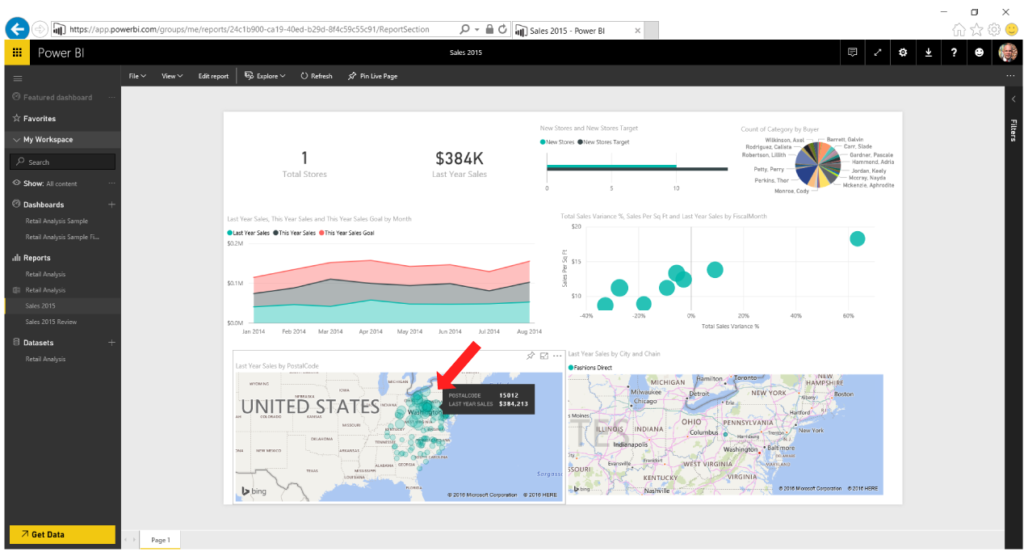This screenshot has width=1024, height=552.
Task: Click the Datasets section header
Action: (x=38, y=342)
